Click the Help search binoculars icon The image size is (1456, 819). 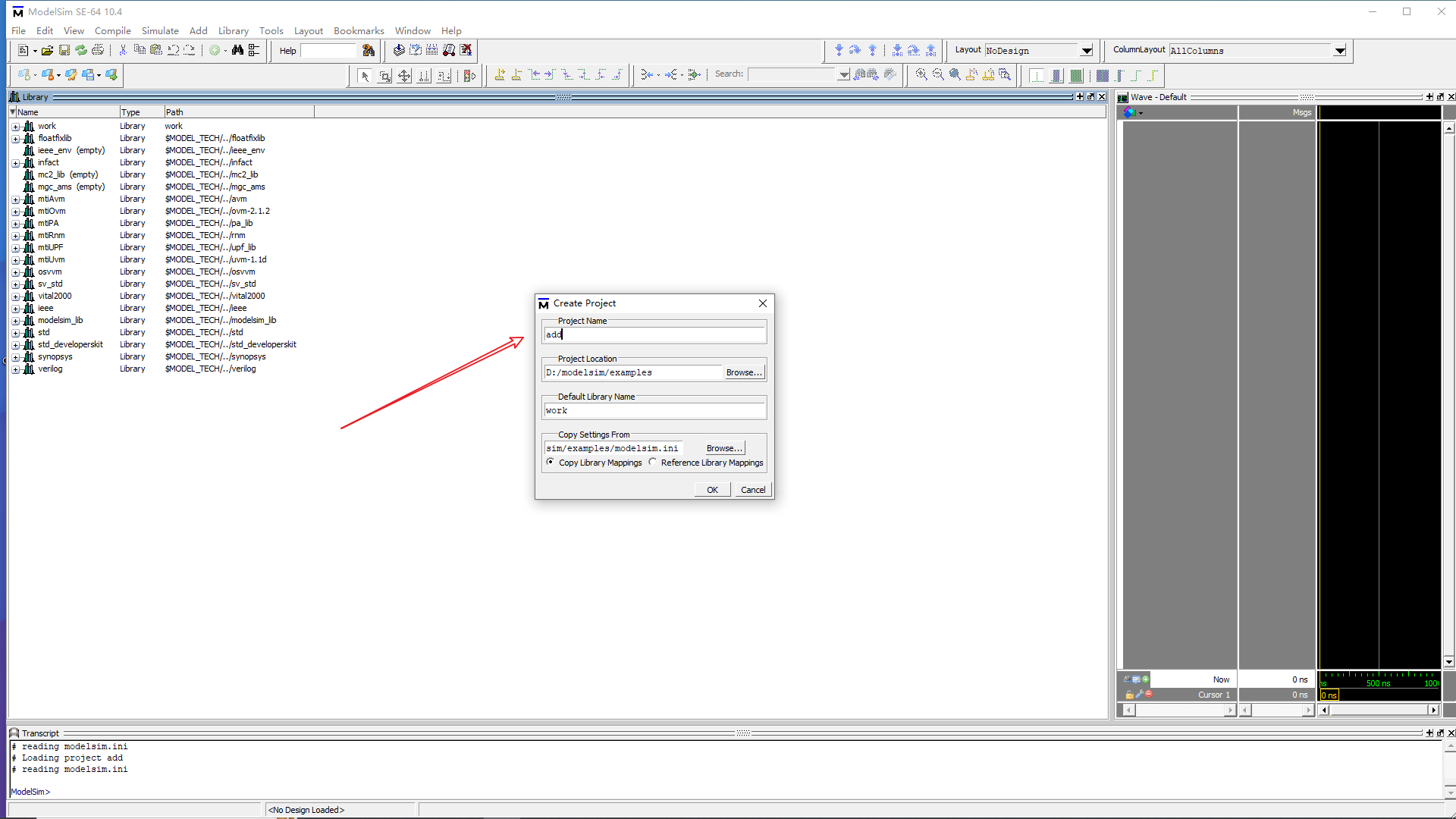[369, 51]
